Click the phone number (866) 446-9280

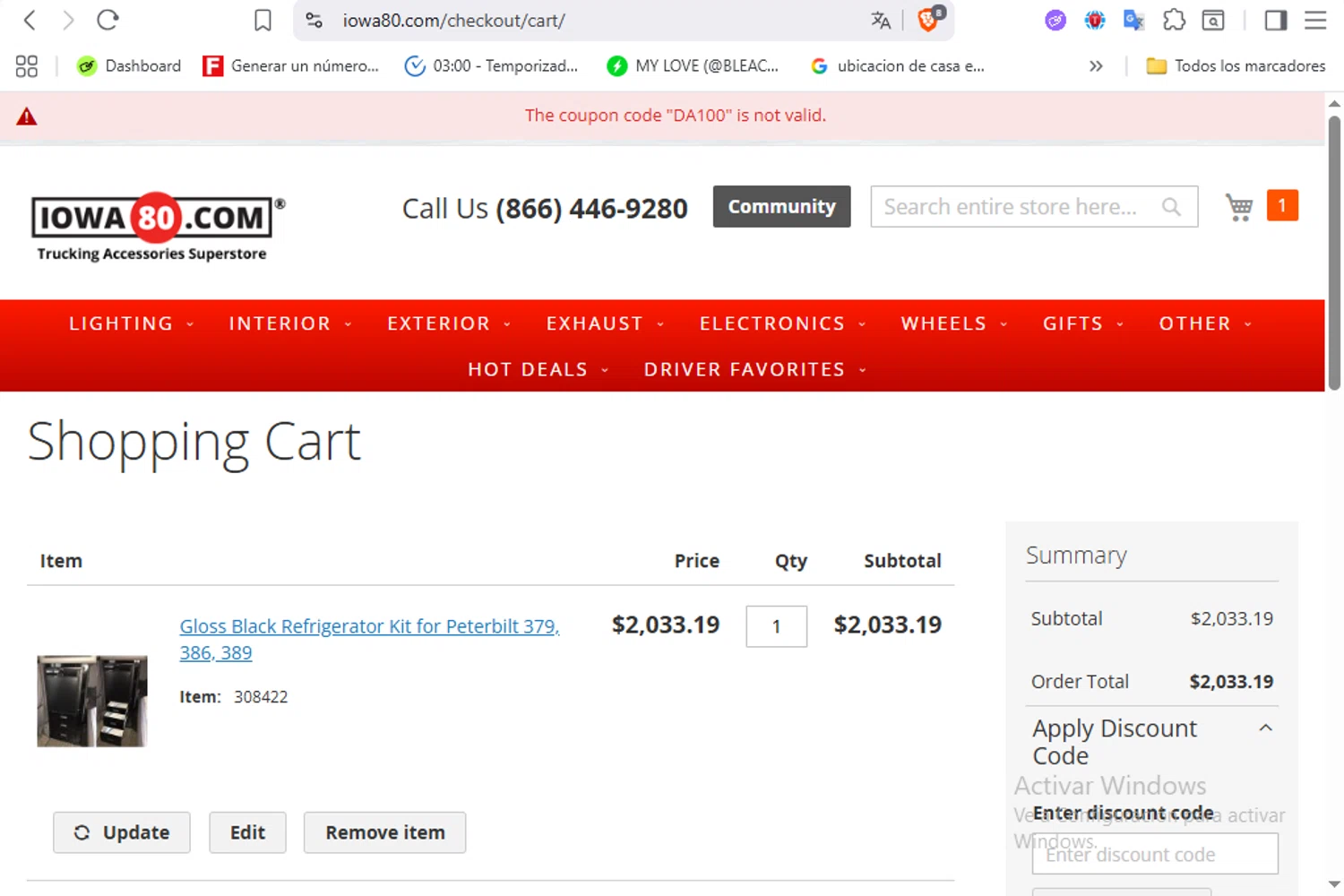pos(591,208)
